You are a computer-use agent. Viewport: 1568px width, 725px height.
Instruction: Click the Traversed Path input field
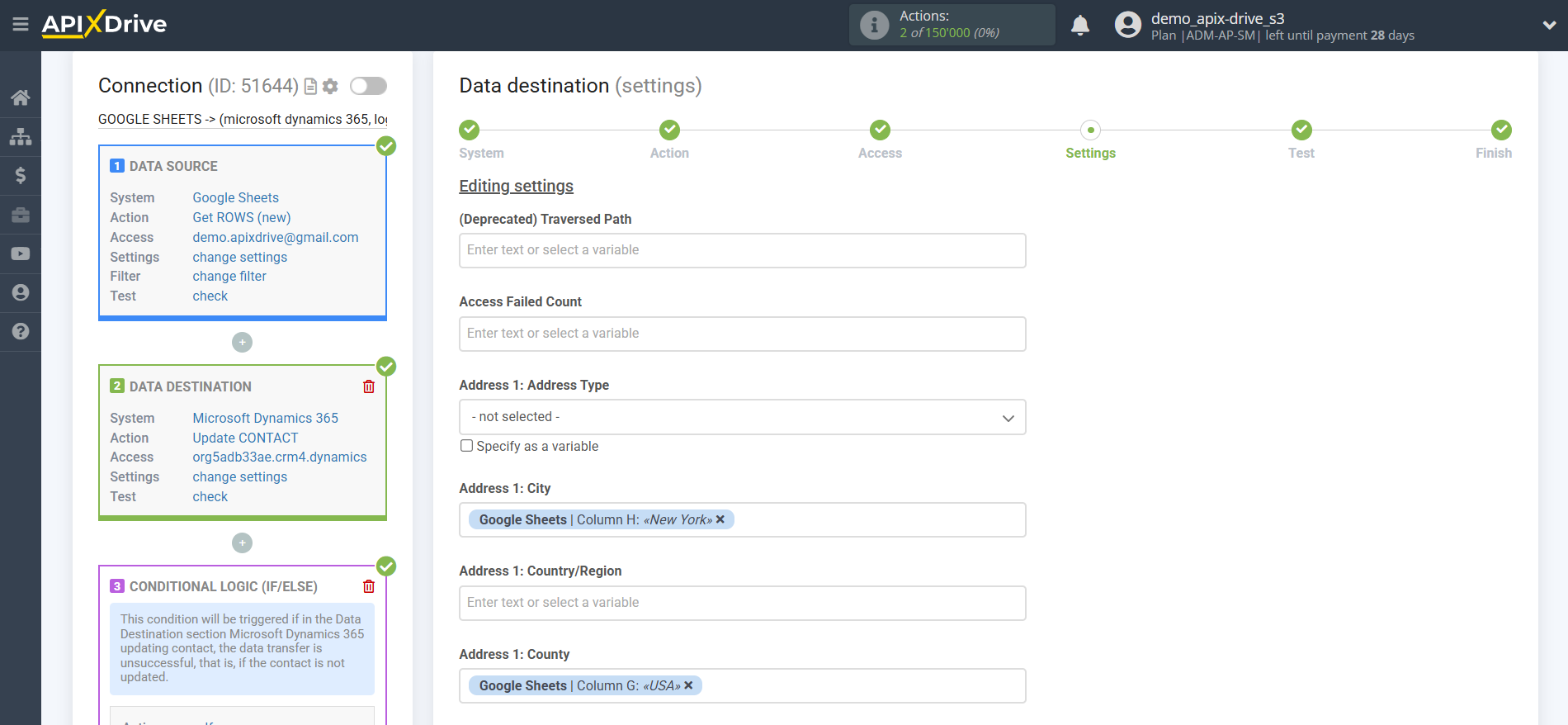[x=742, y=250]
